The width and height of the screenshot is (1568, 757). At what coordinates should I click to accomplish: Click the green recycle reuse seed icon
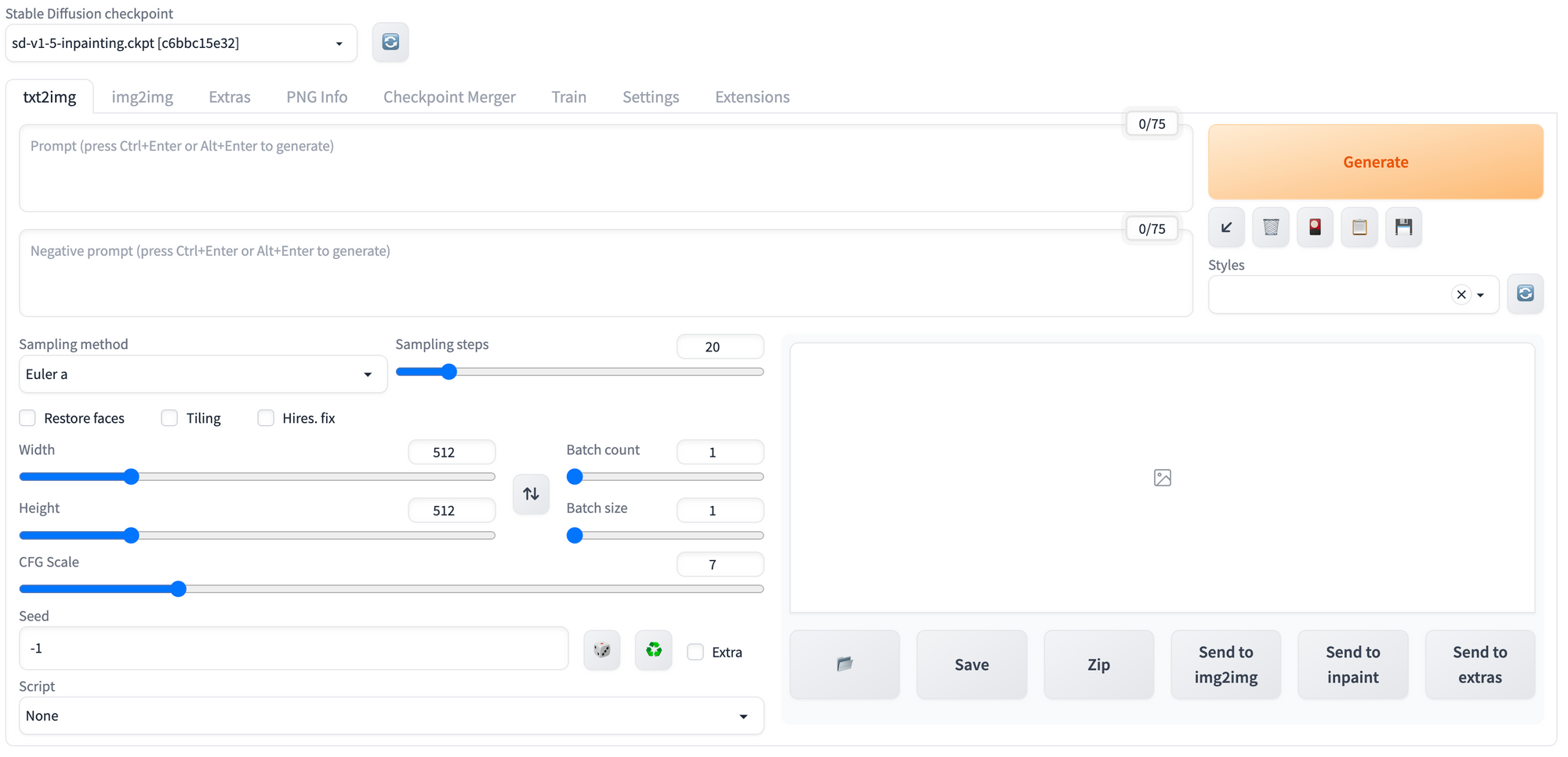[x=654, y=650]
